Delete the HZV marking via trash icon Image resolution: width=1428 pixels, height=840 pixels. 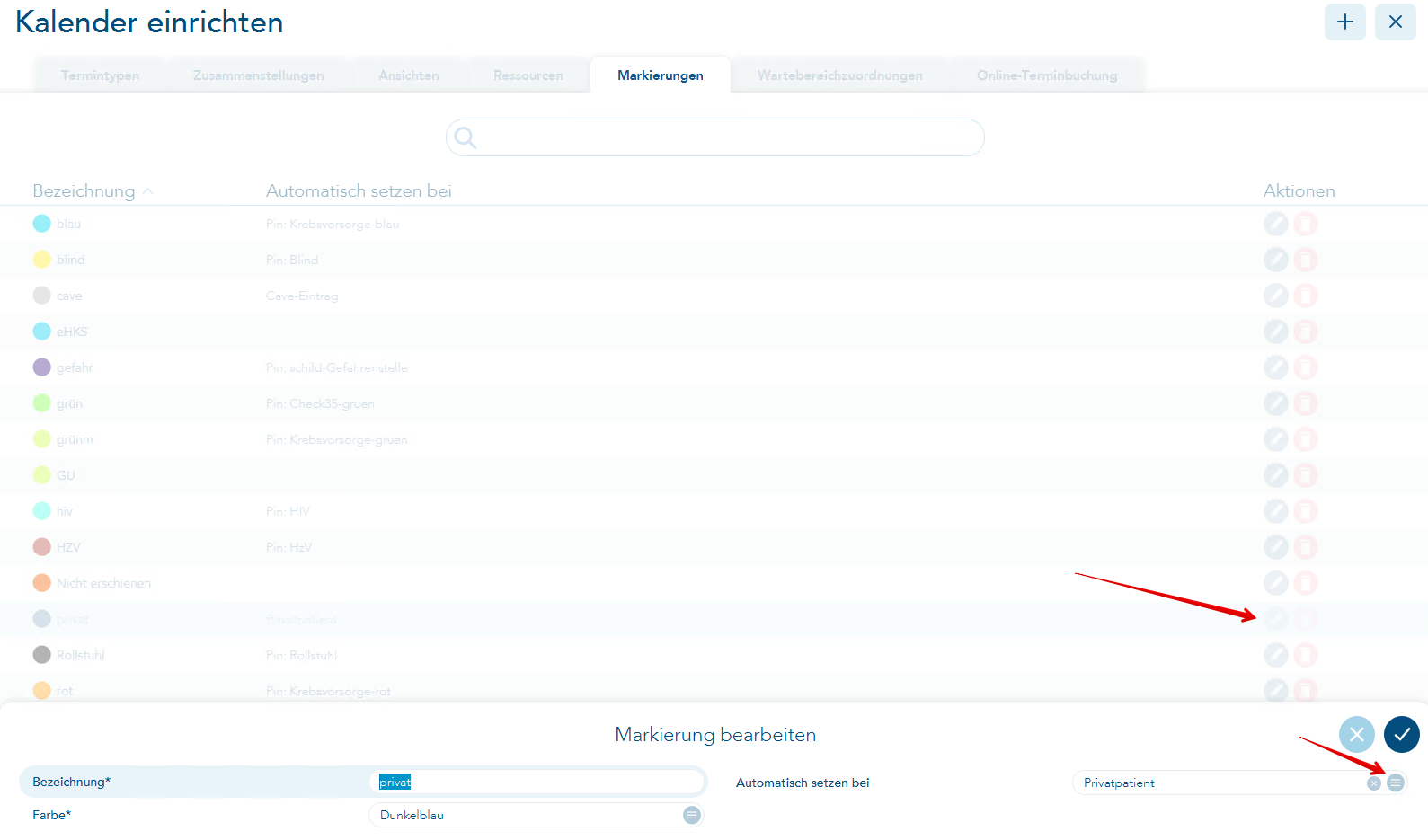point(1306,547)
